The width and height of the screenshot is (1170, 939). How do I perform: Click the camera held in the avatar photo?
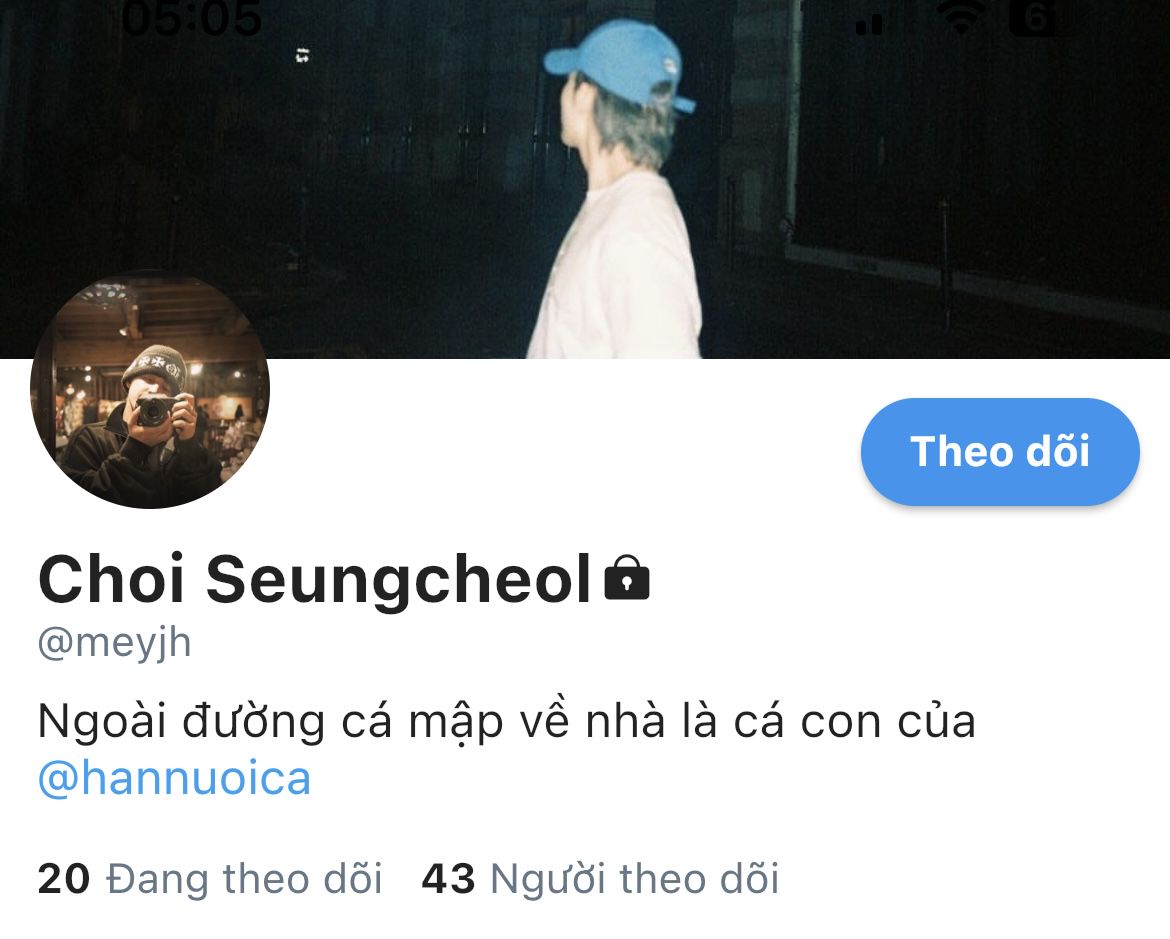(157, 411)
